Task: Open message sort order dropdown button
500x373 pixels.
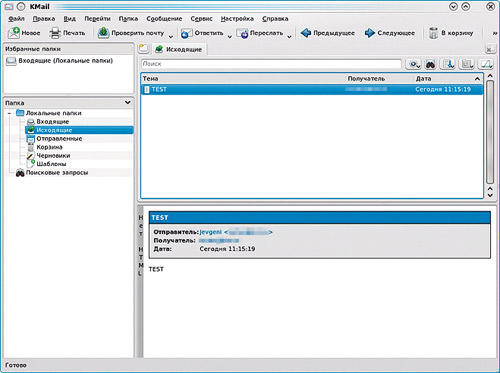Action: [x=448, y=64]
